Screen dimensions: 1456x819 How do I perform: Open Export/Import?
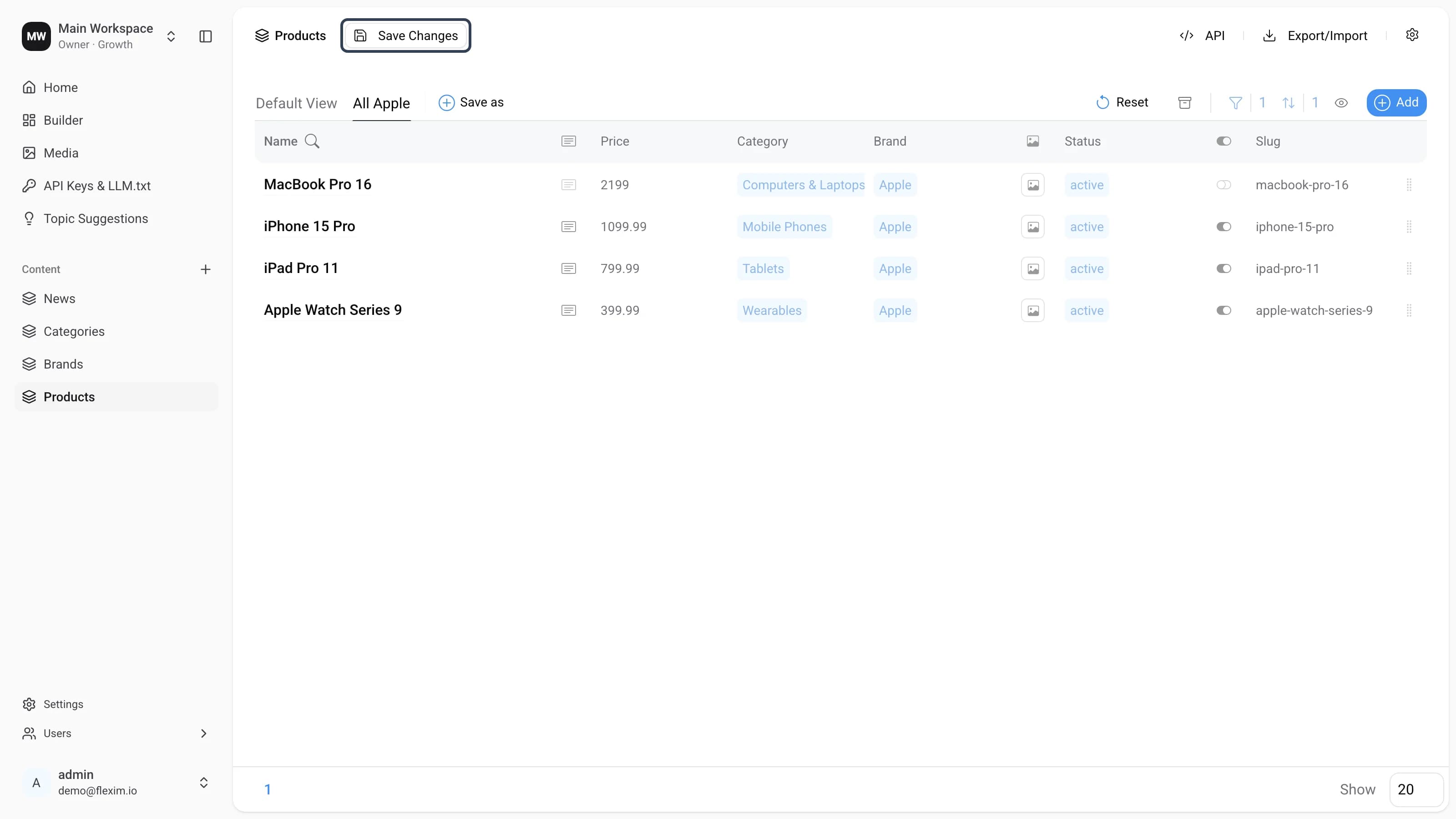1314,35
